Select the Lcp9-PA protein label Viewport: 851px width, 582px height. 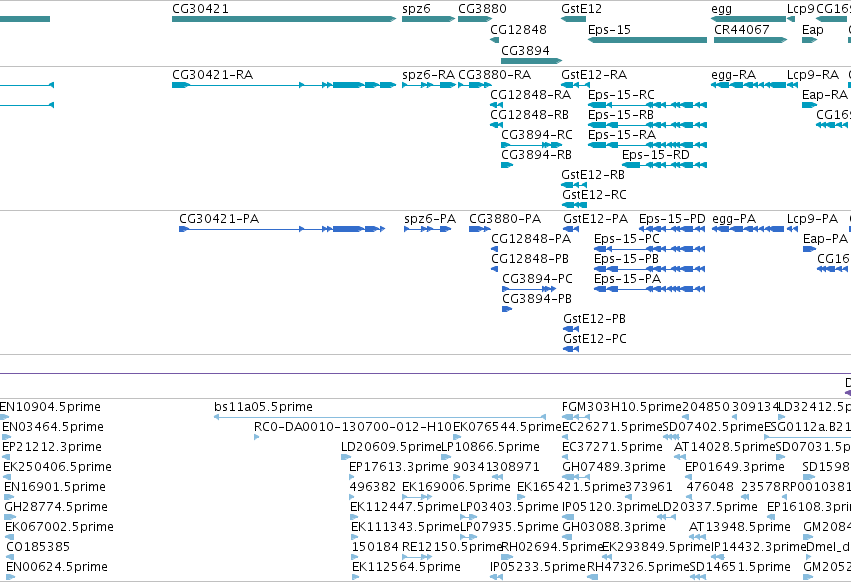pyautogui.click(x=812, y=219)
